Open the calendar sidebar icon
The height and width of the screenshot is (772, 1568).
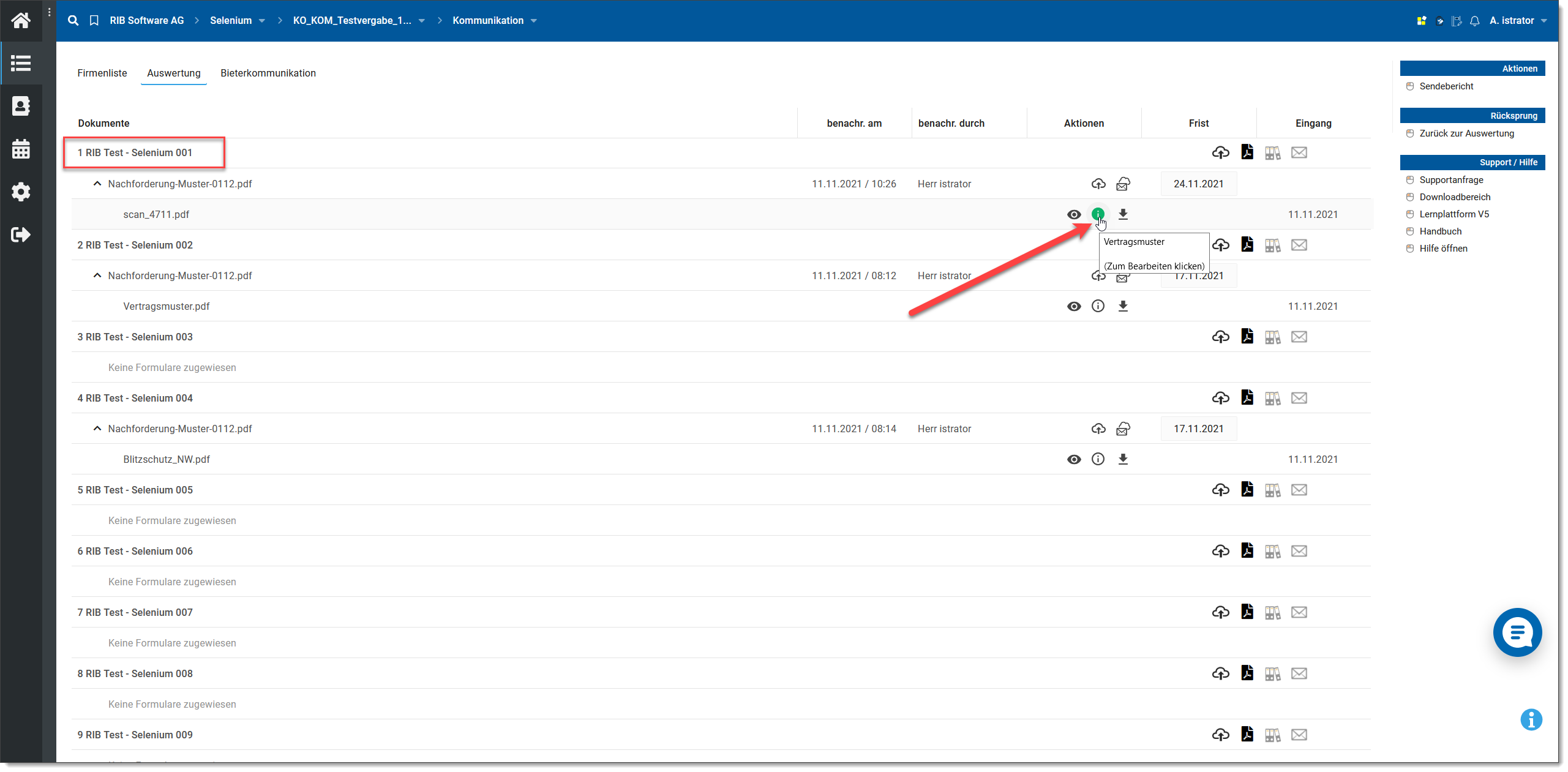click(x=21, y=149)
